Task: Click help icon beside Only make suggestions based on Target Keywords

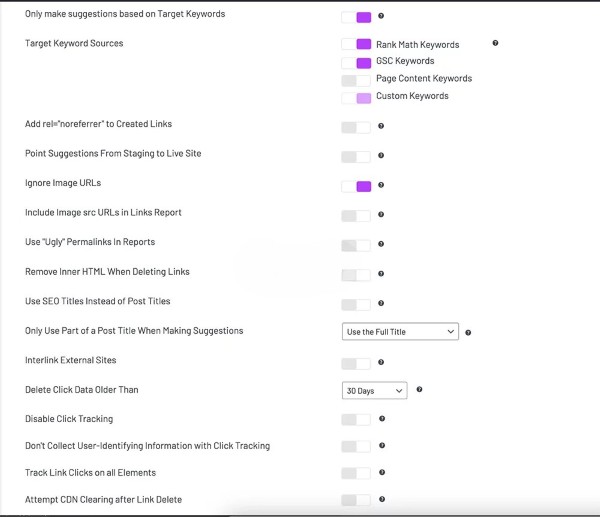Action: coord(381,17)
